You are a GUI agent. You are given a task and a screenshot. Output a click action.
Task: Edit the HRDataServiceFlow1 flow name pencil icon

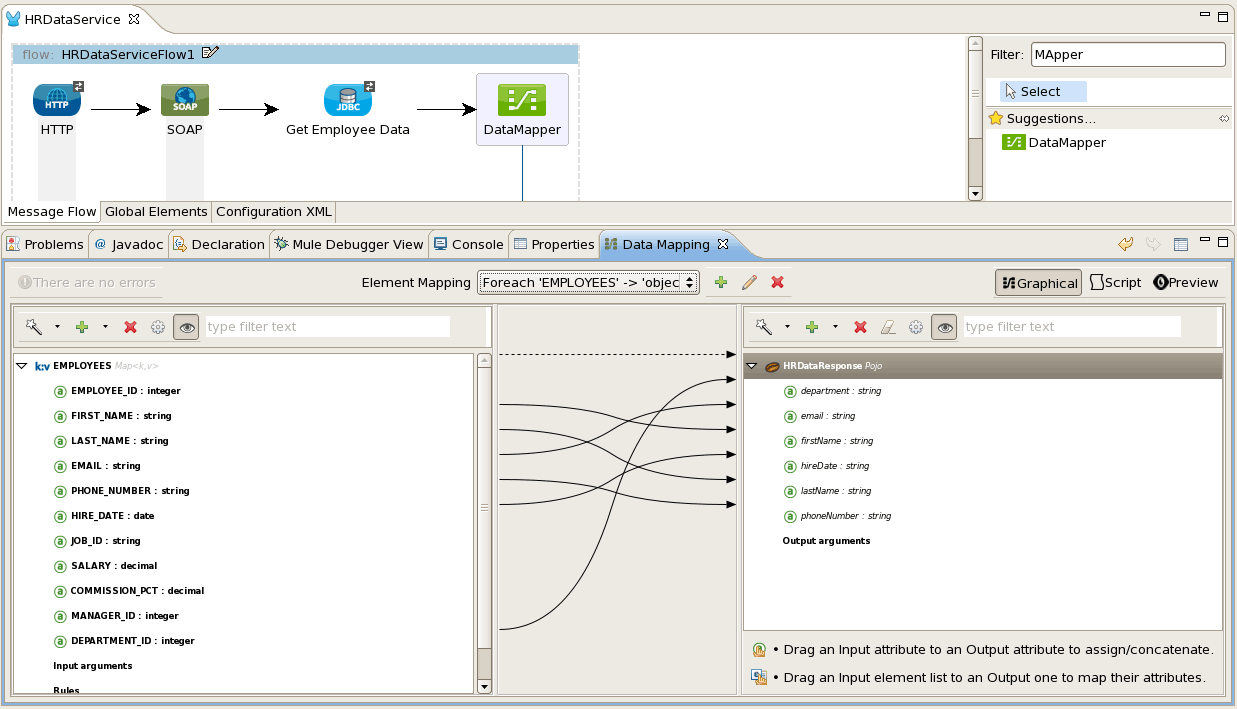(210, 53)
